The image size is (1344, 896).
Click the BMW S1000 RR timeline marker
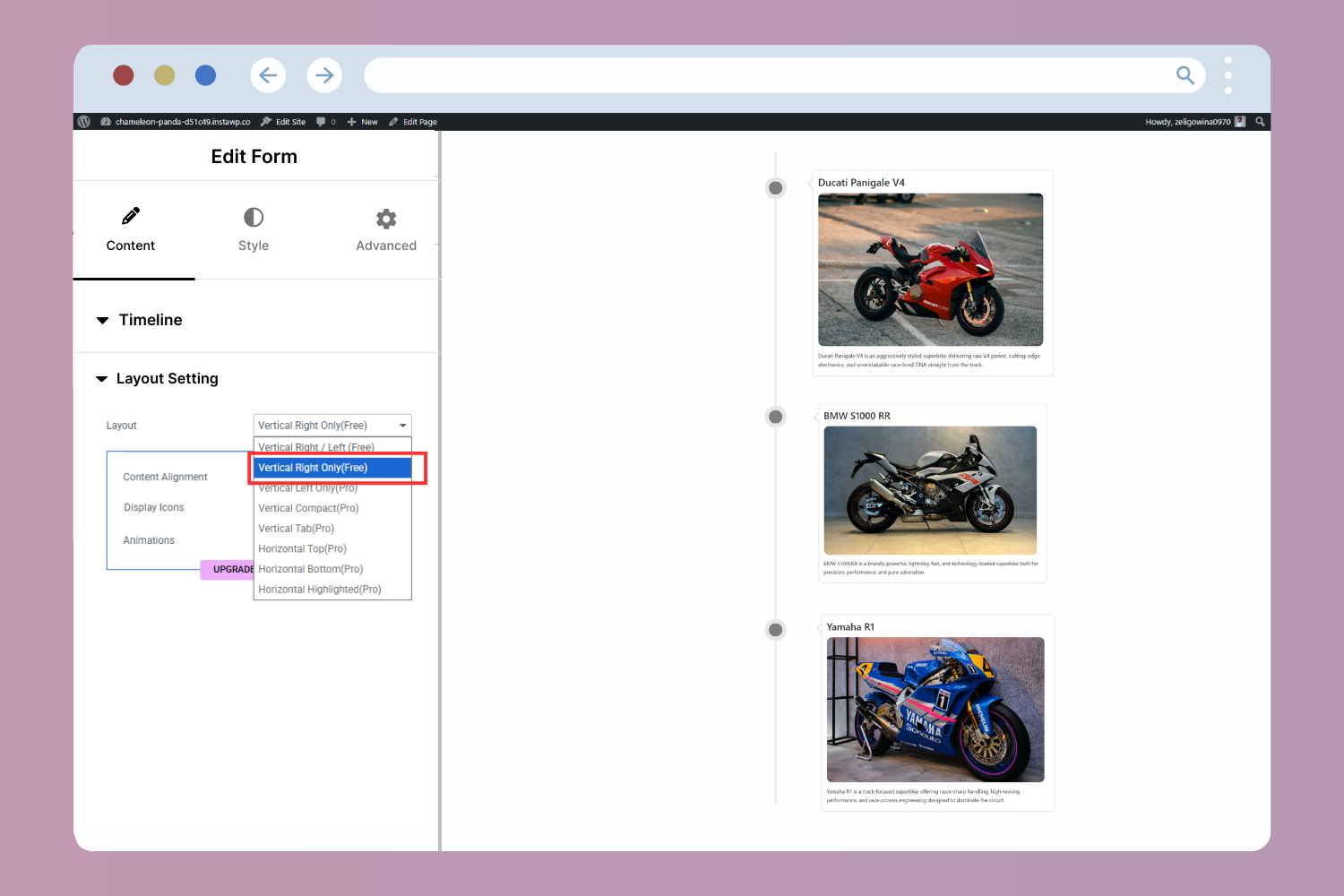[x=776, y=417]
